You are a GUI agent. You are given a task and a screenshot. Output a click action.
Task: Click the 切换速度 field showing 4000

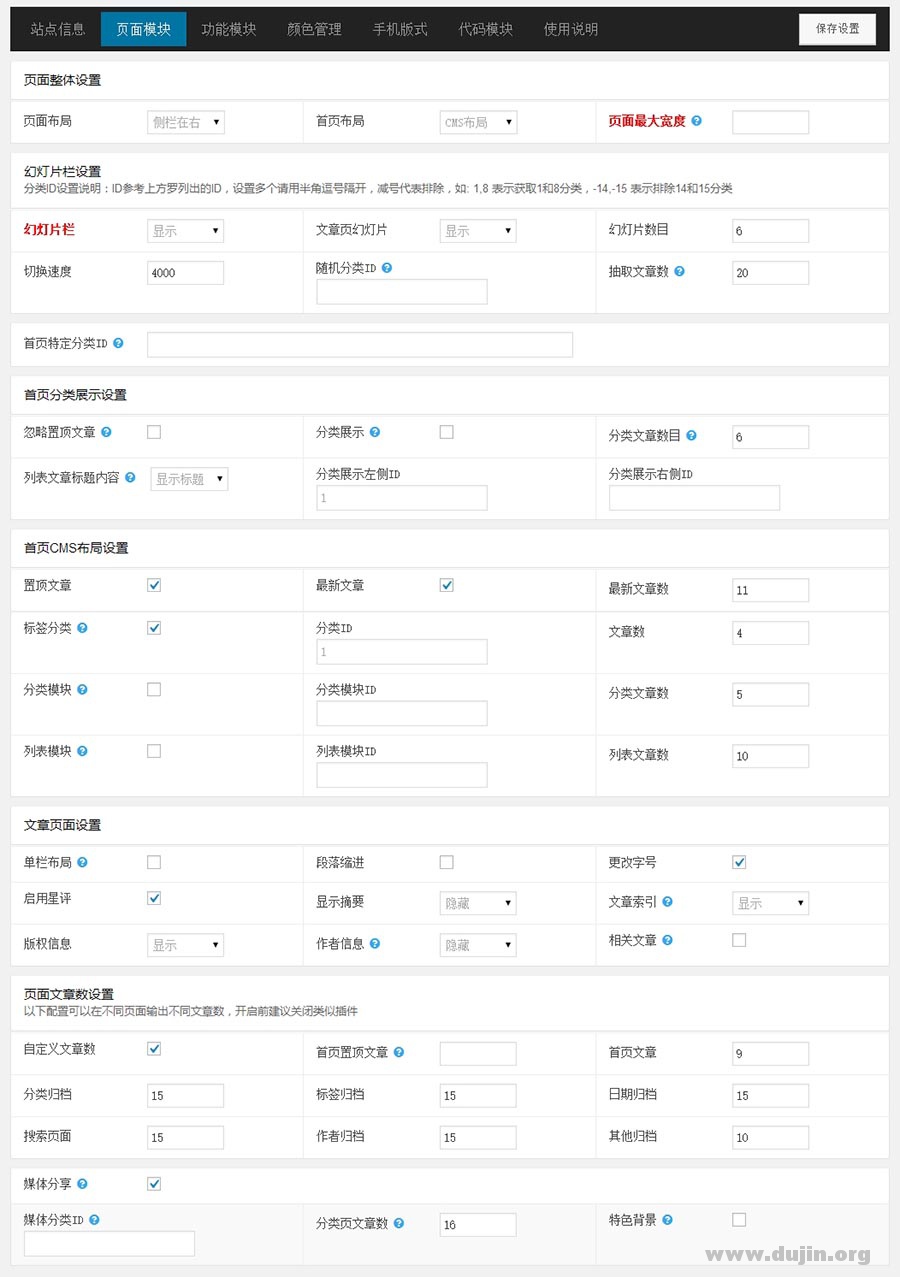click(186, 273)
